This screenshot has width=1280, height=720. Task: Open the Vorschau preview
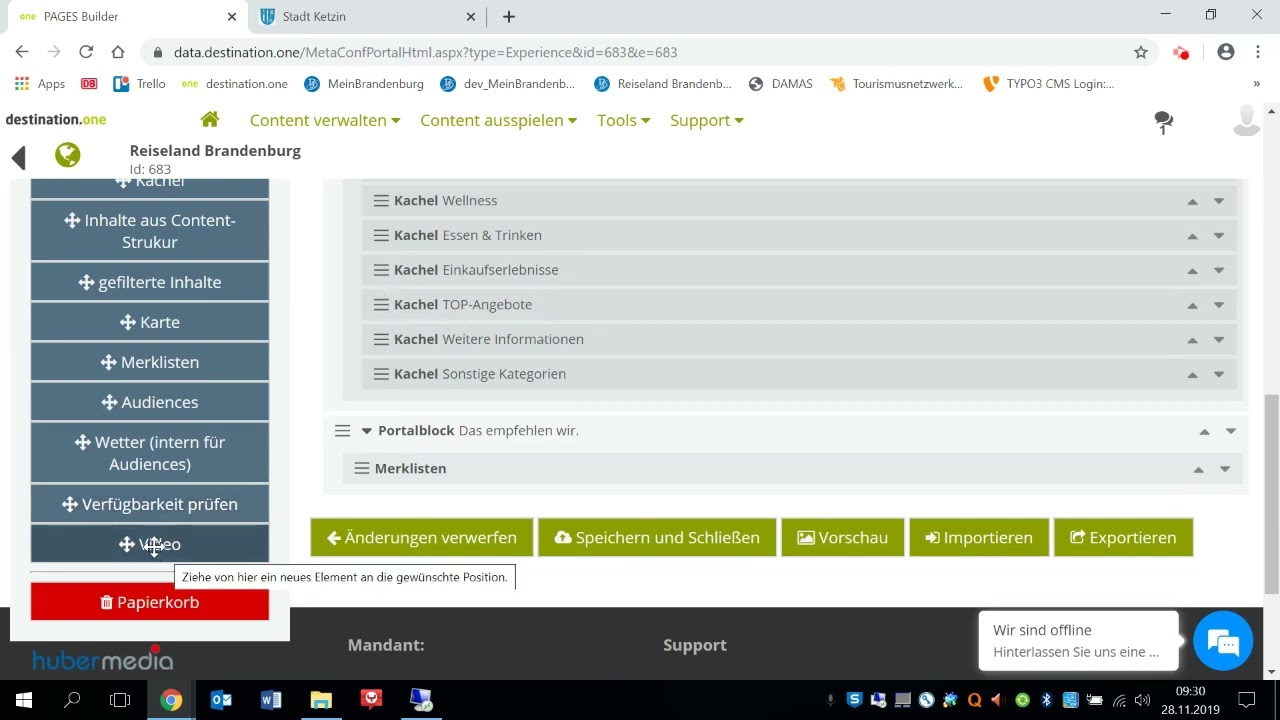click(x=842, y=537)
